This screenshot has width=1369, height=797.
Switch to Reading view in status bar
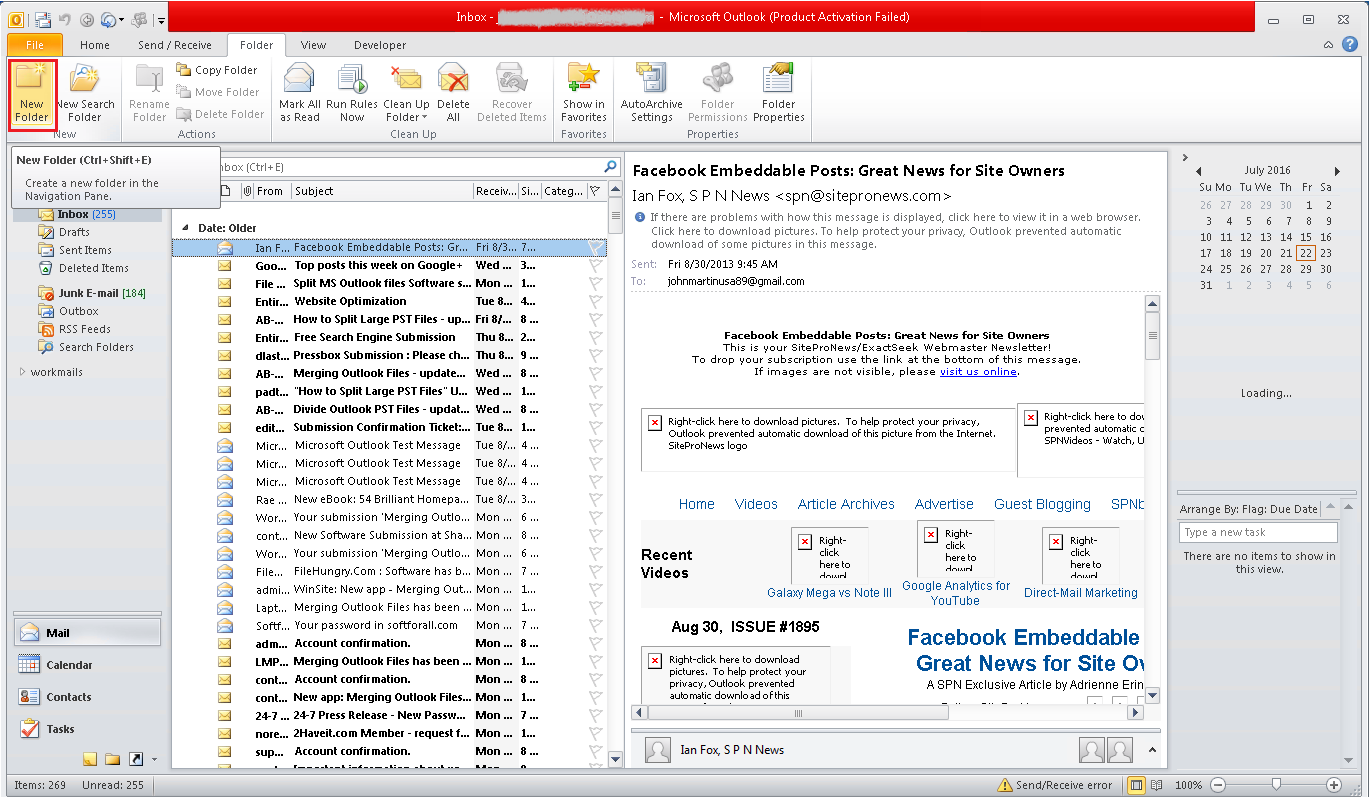click(x=1156, y=785)
